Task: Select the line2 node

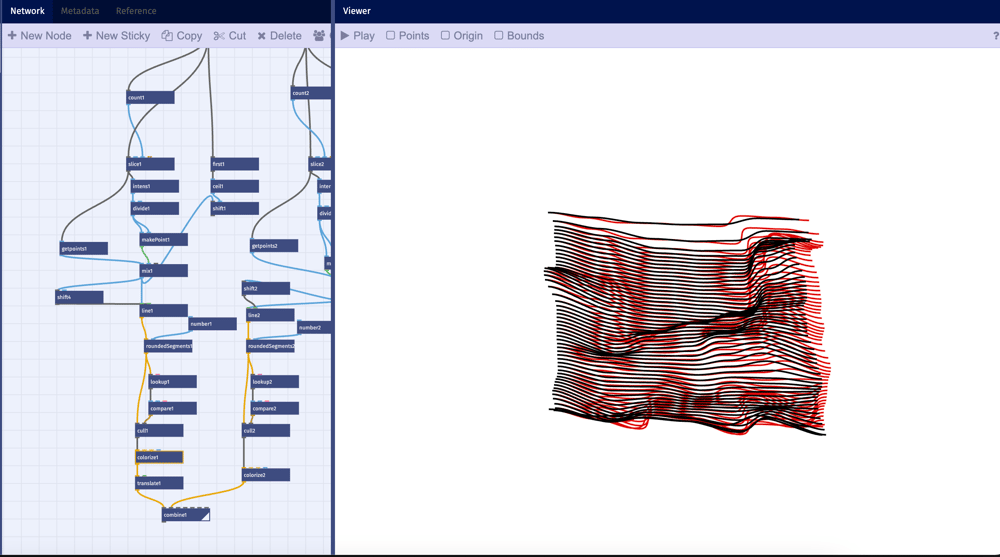Action: point(270,315)
